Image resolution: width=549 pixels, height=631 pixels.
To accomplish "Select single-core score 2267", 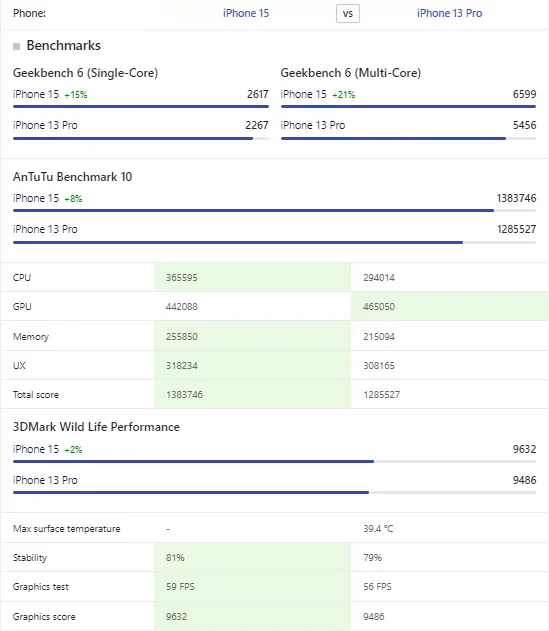I will 257,125.
